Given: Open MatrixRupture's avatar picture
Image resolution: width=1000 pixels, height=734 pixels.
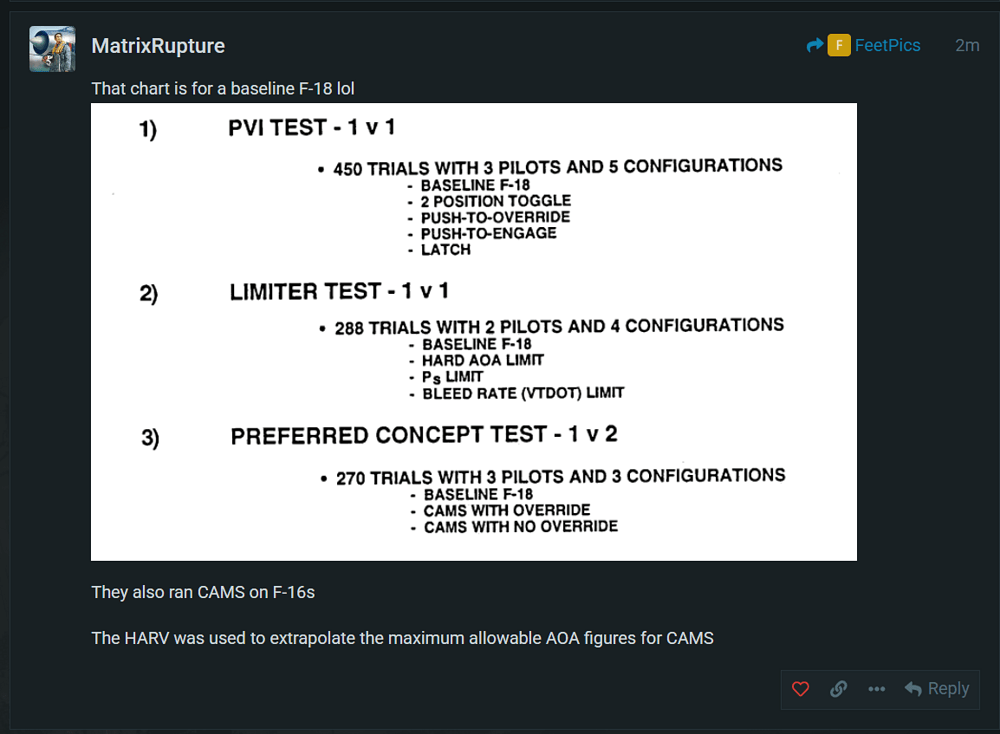Looking at the screenshot, I should (x=53, y=49).
